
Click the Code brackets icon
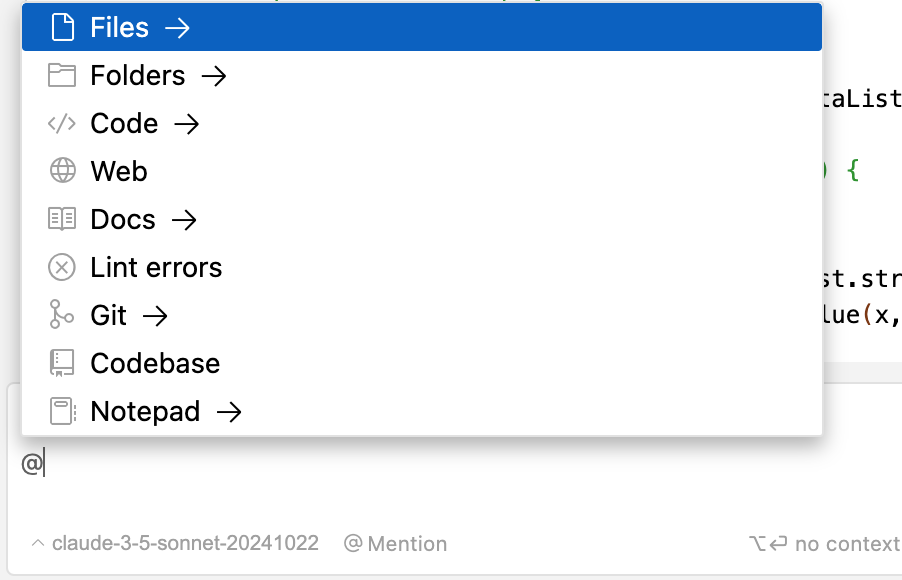pos(62,123)
